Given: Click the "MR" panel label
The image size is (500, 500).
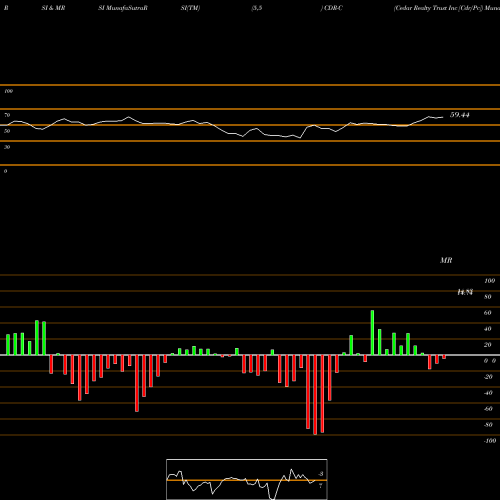Looking at the screenshot, I should [x=446, y=260].
